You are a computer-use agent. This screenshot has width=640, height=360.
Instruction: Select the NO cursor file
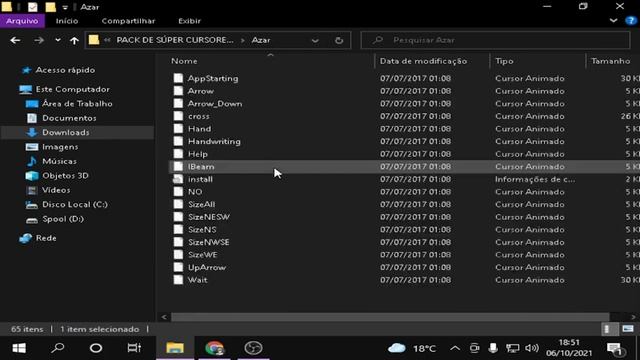pos(195,192)
